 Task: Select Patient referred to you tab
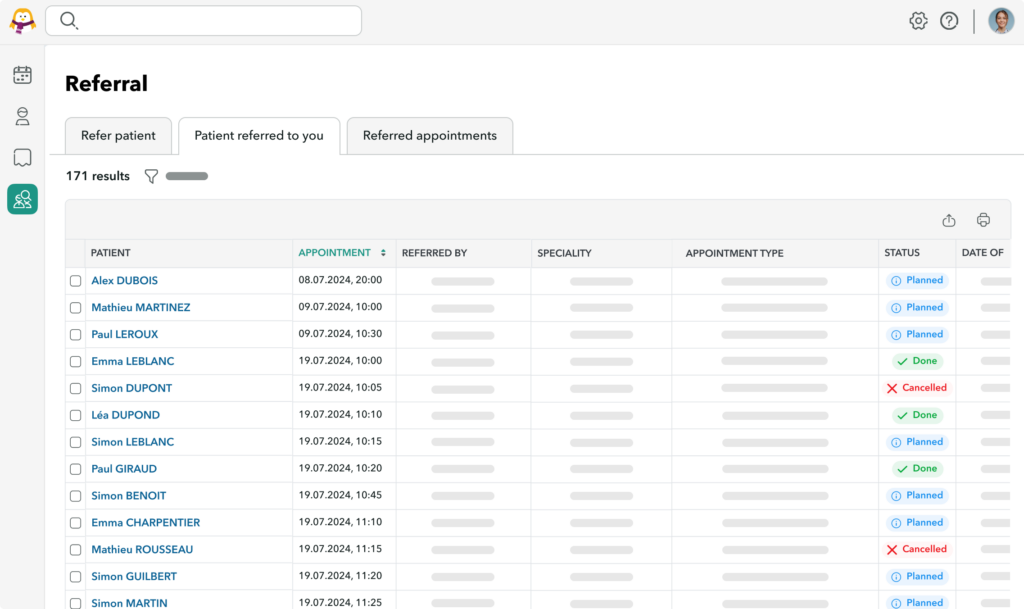pos(259,136)
